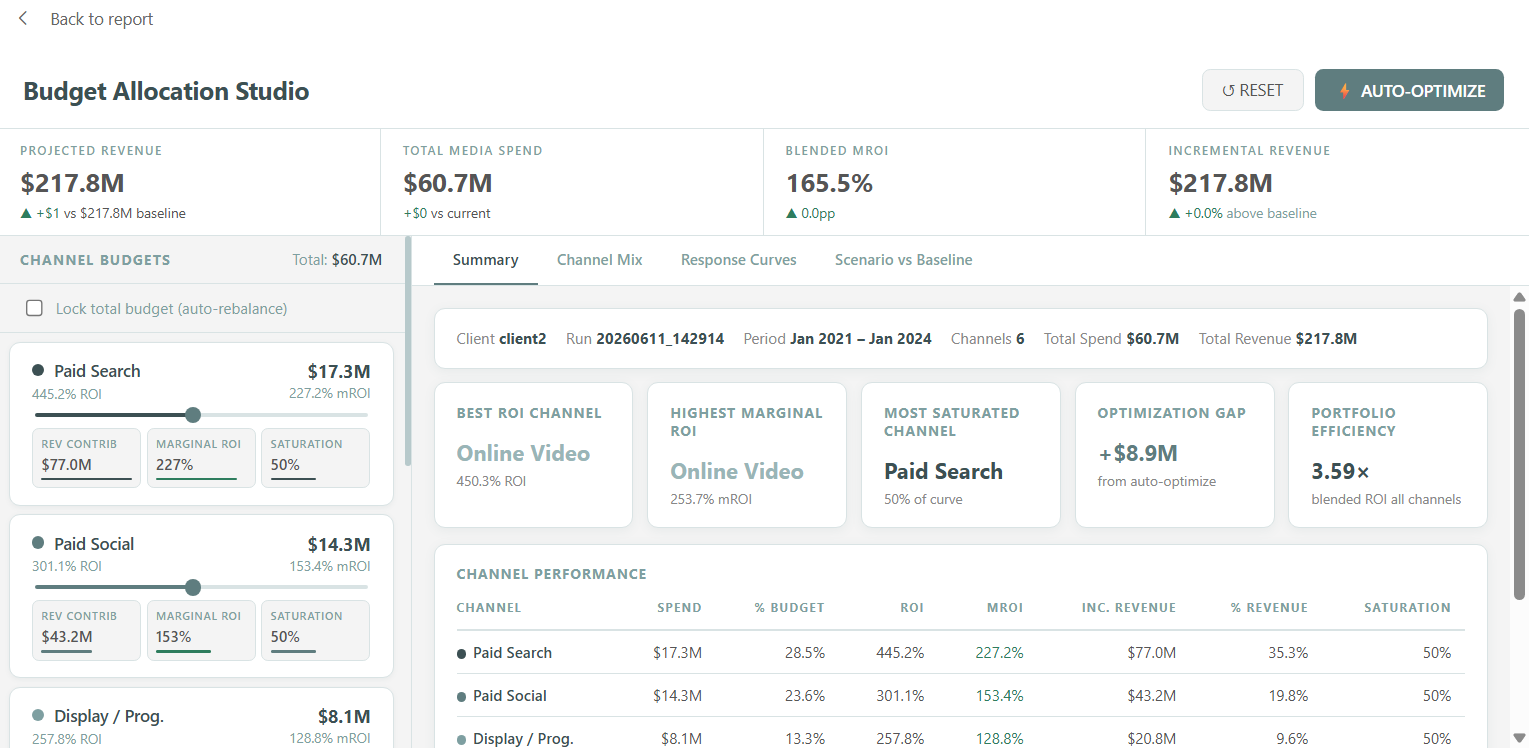1532x748 pixels.
Task: Click the ROI column header
Action: pyautogui.click(x=911, y=608)
